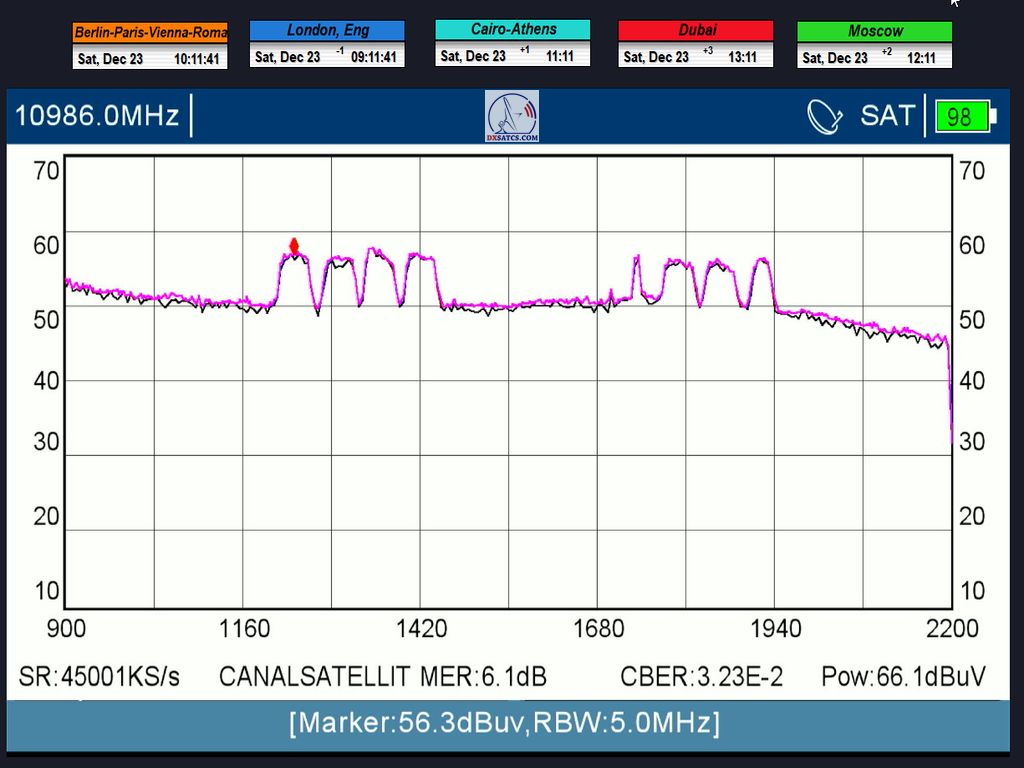Select the orange Berlin-Paris-Vienna-Roma clock label

[x=150, y=33]
